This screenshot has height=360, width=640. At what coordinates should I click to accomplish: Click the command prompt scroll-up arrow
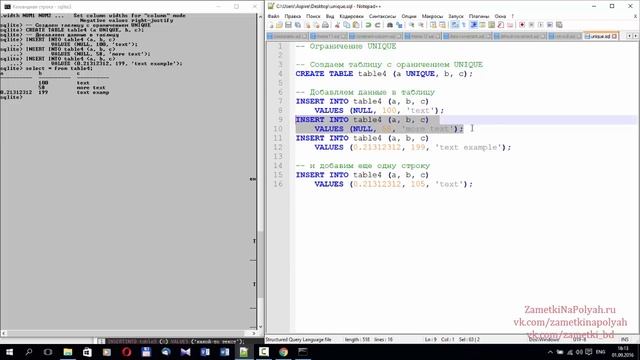click(x=260, y=16)
